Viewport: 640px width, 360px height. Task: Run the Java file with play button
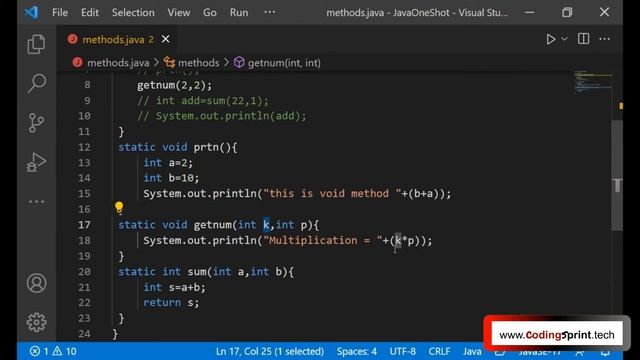551,39
